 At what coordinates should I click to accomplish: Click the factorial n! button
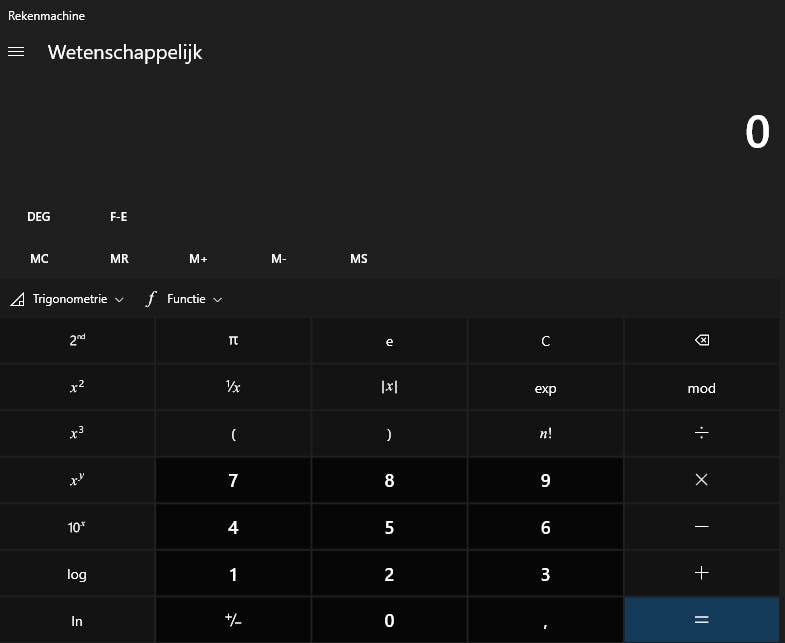click(545, 434)
